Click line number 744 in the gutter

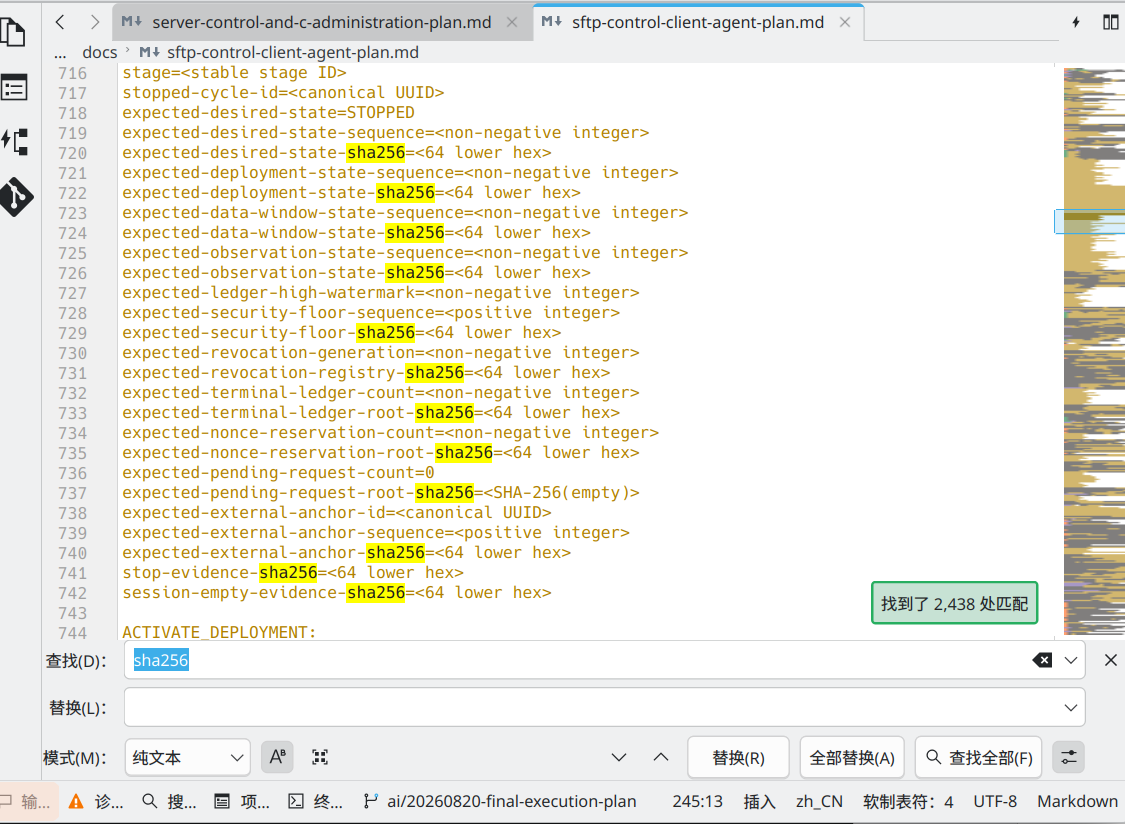point(72,633)
